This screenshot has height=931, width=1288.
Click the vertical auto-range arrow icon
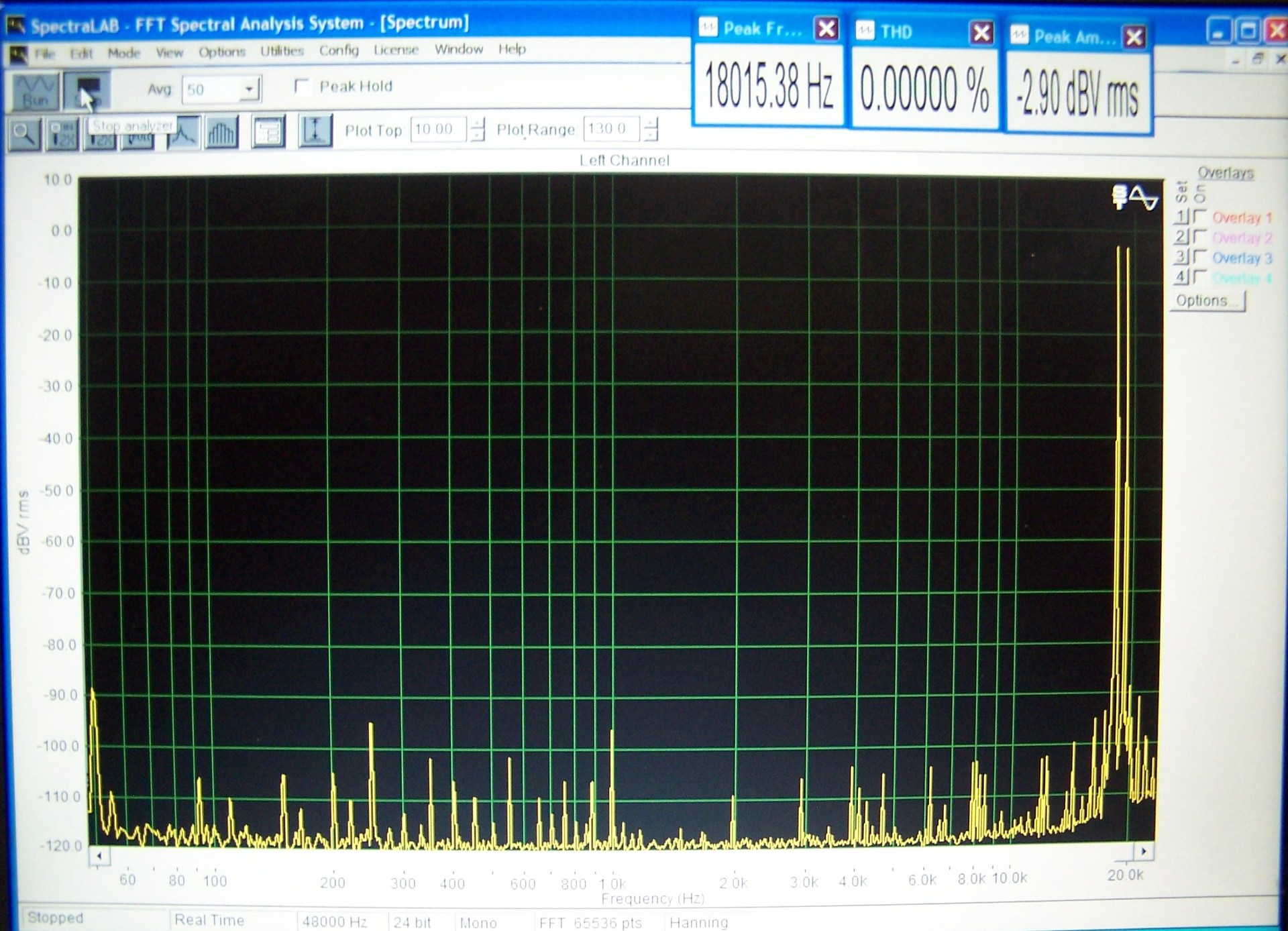(315, 131)
